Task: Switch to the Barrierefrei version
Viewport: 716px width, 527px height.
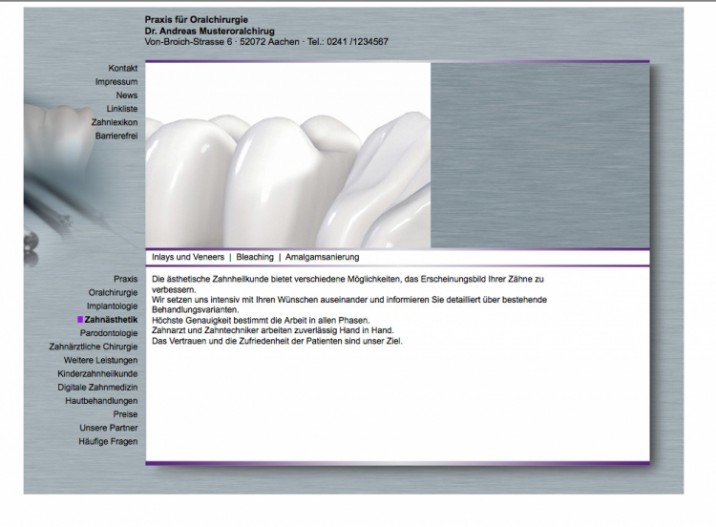Action: coord(116,136)
